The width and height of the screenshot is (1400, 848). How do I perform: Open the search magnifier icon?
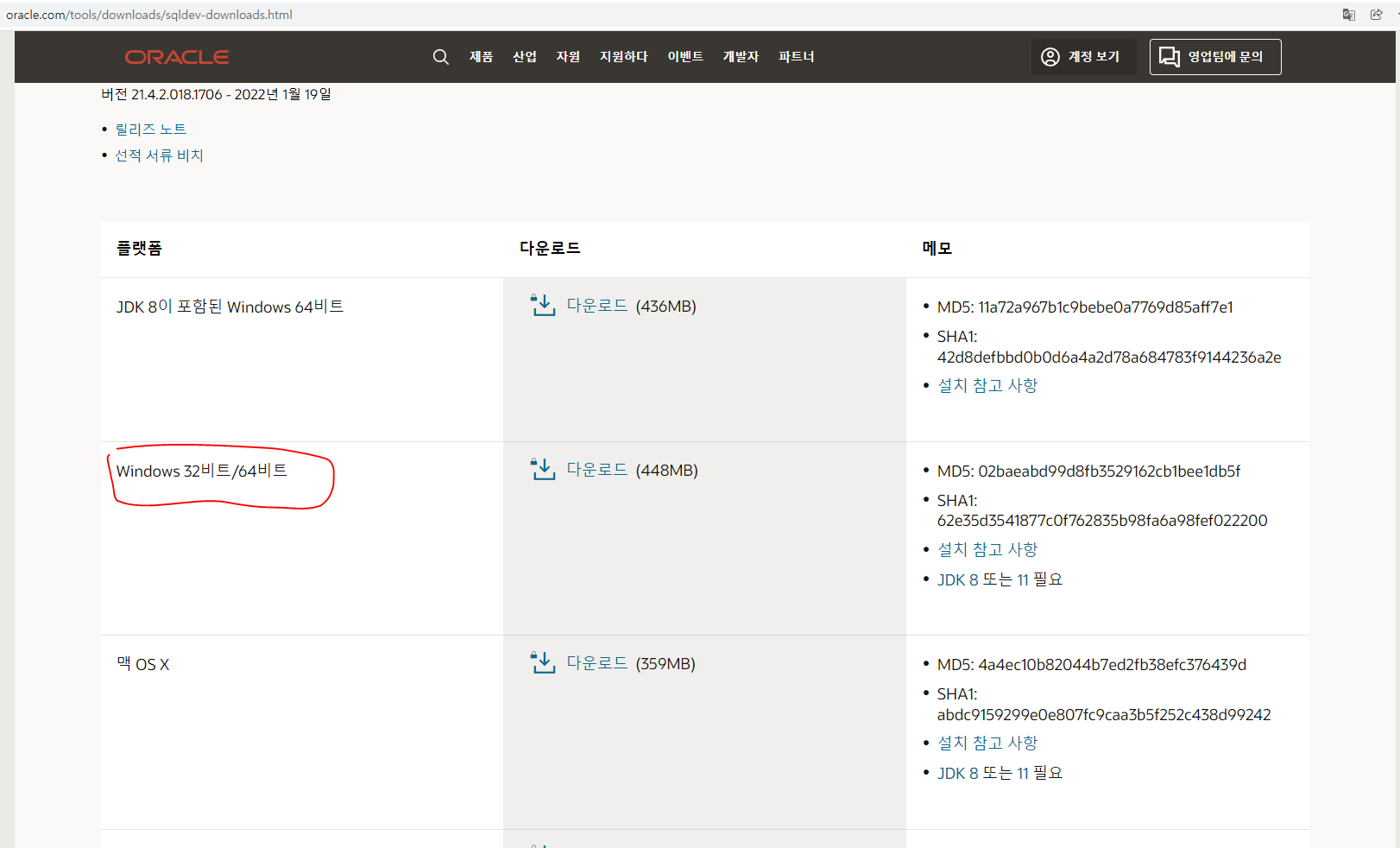(440, 57)
